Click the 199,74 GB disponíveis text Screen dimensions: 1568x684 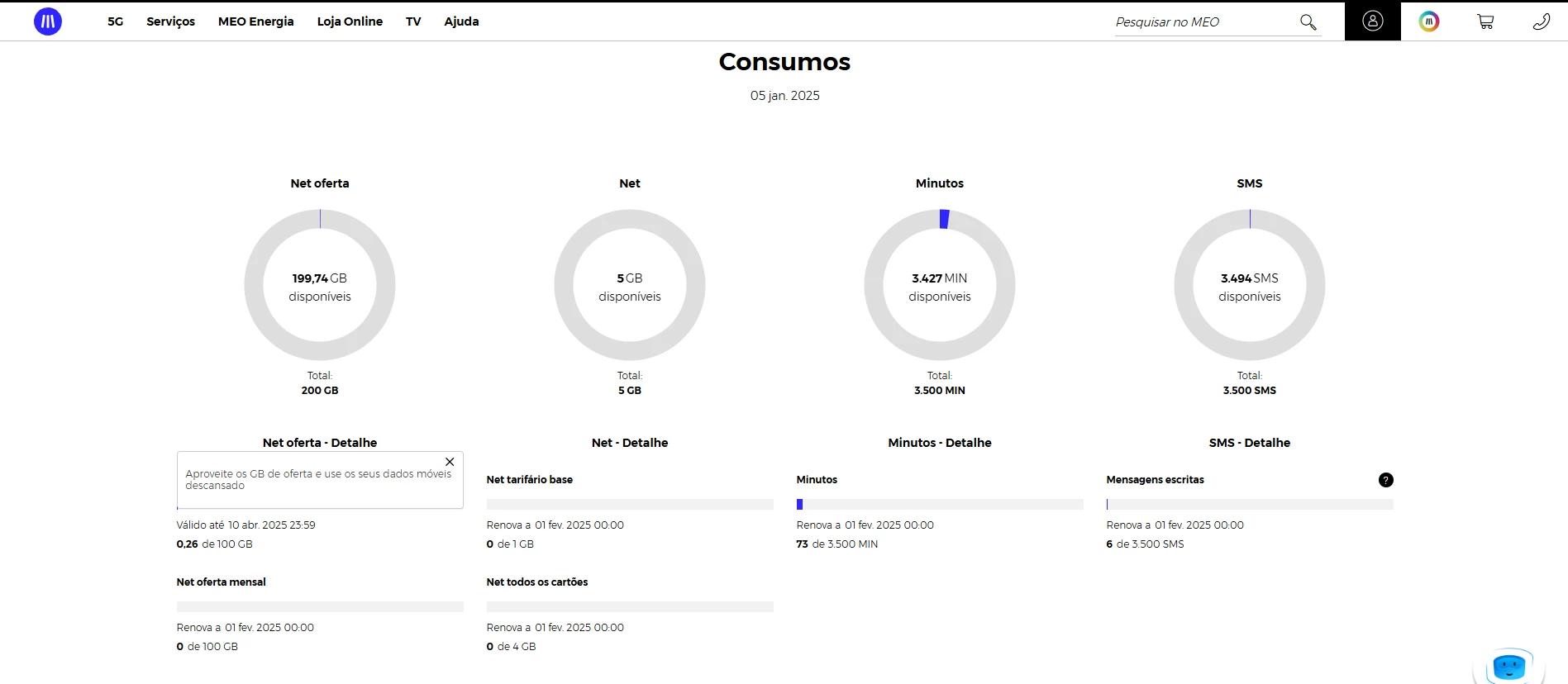[320, 287]
